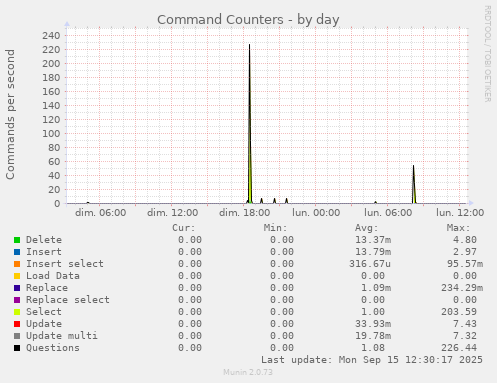Click the Update multi max value 7.32
The image size is (497, 383).
click(x=465, y=336)
